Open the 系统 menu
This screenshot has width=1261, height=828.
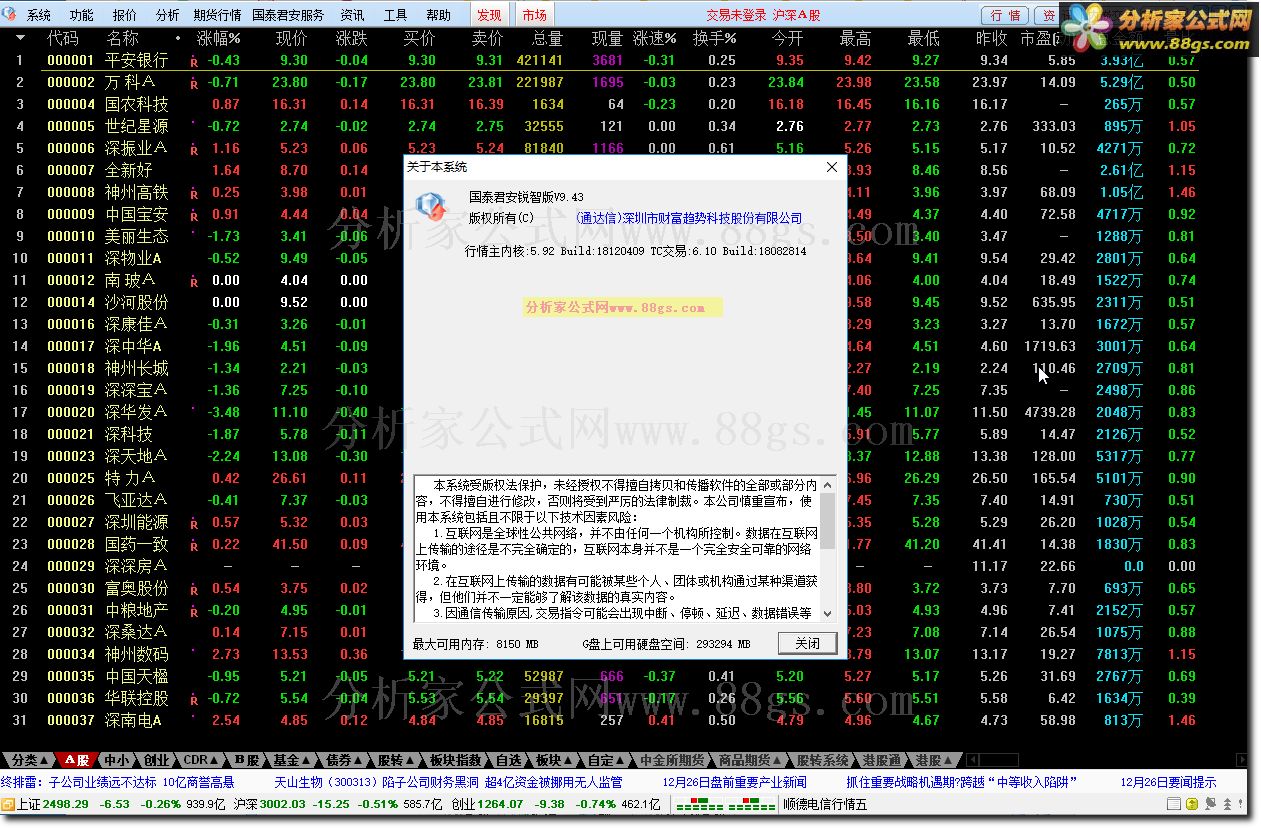(x=39, y=15)
